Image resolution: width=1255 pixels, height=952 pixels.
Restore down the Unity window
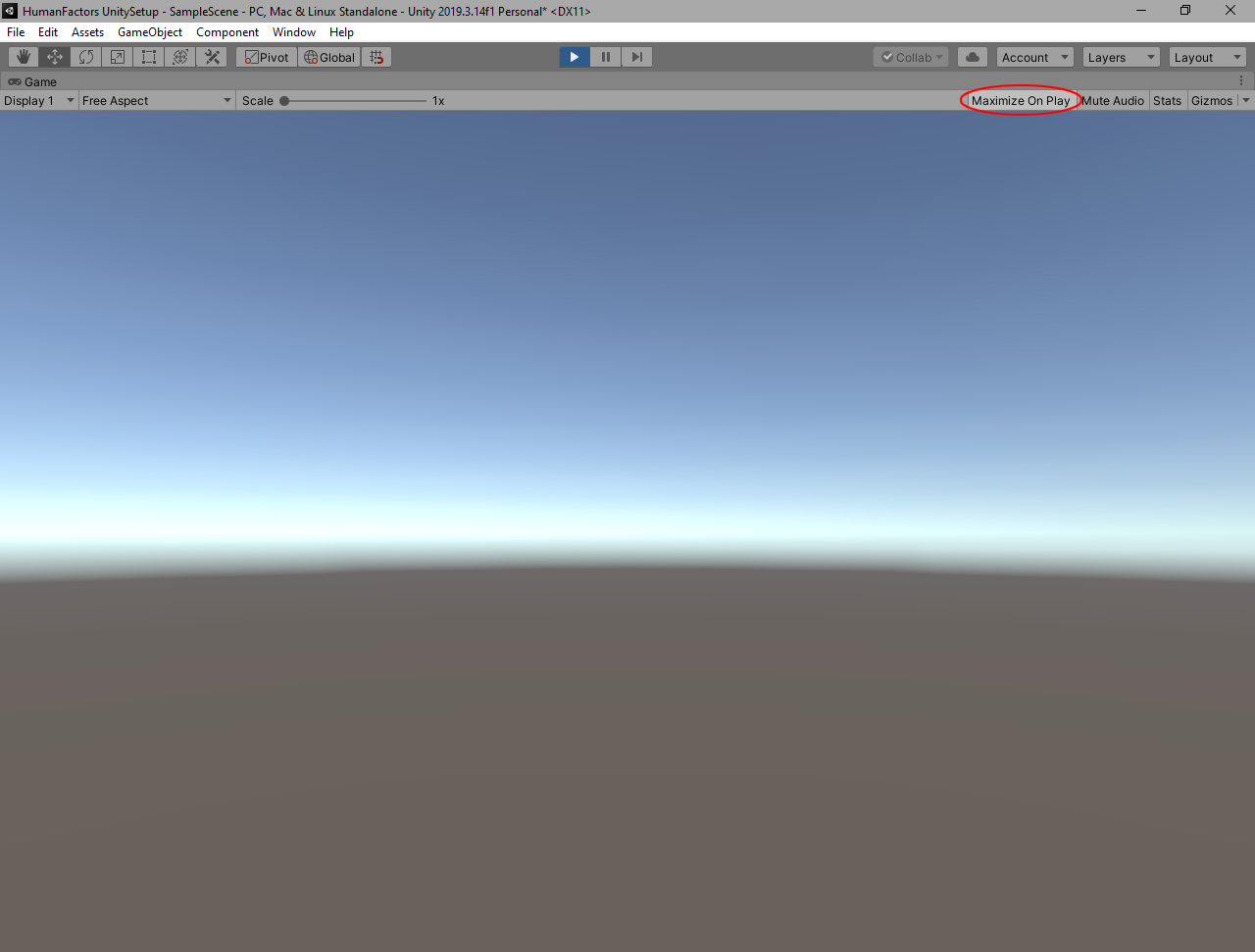coord(1185,11)
